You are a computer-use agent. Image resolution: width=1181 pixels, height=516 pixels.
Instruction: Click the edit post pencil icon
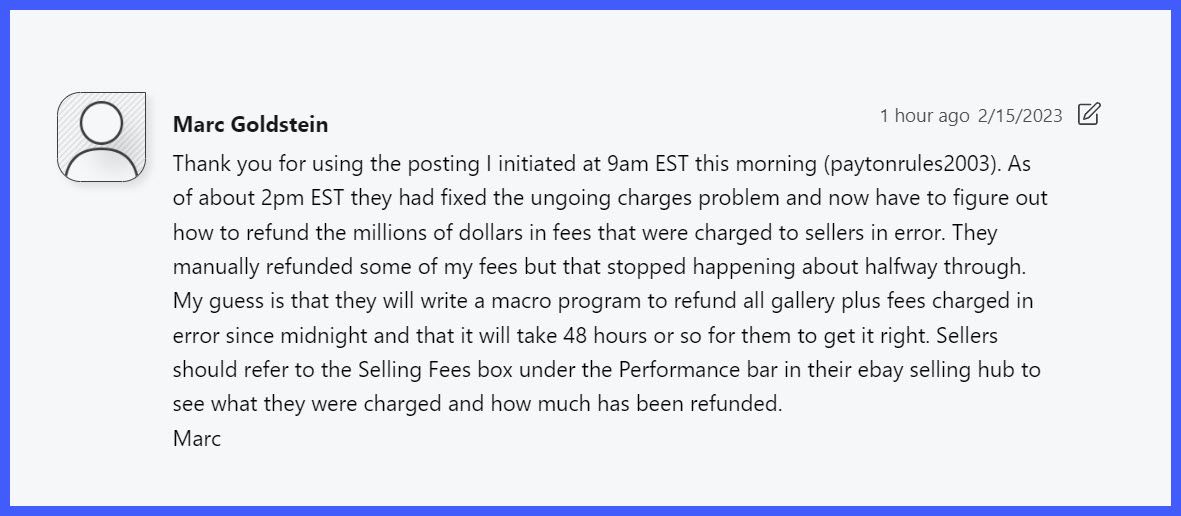[1088, 114]
